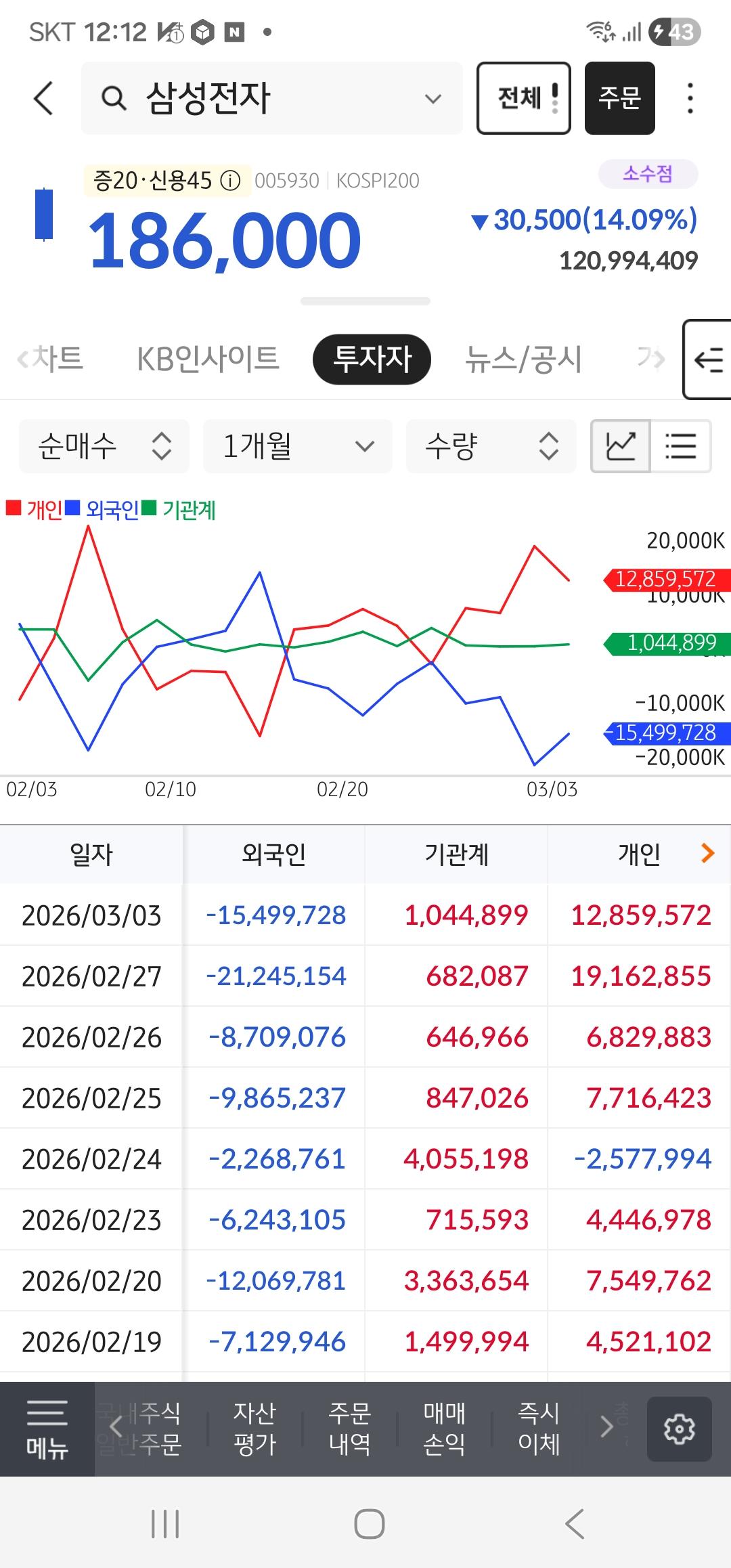
Task: Tap the Android recent apps button
Action: tap(165, 1524)
